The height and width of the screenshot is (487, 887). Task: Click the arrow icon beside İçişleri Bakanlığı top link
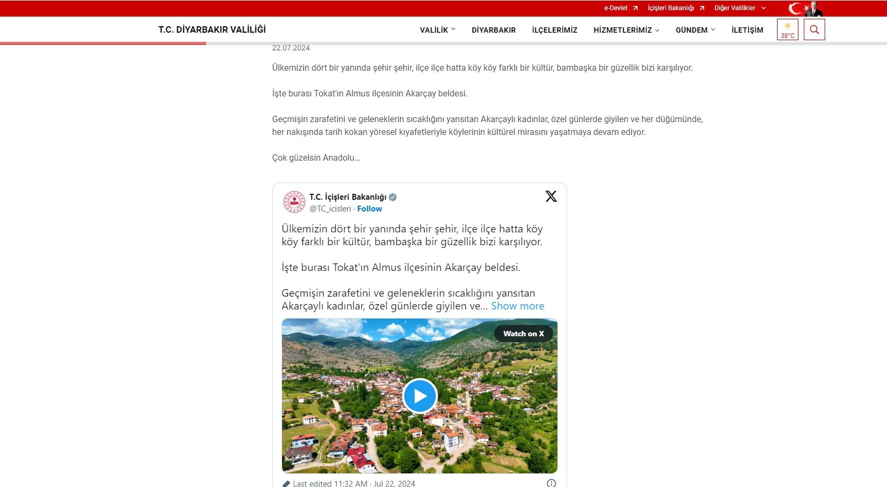click(701, 8)
